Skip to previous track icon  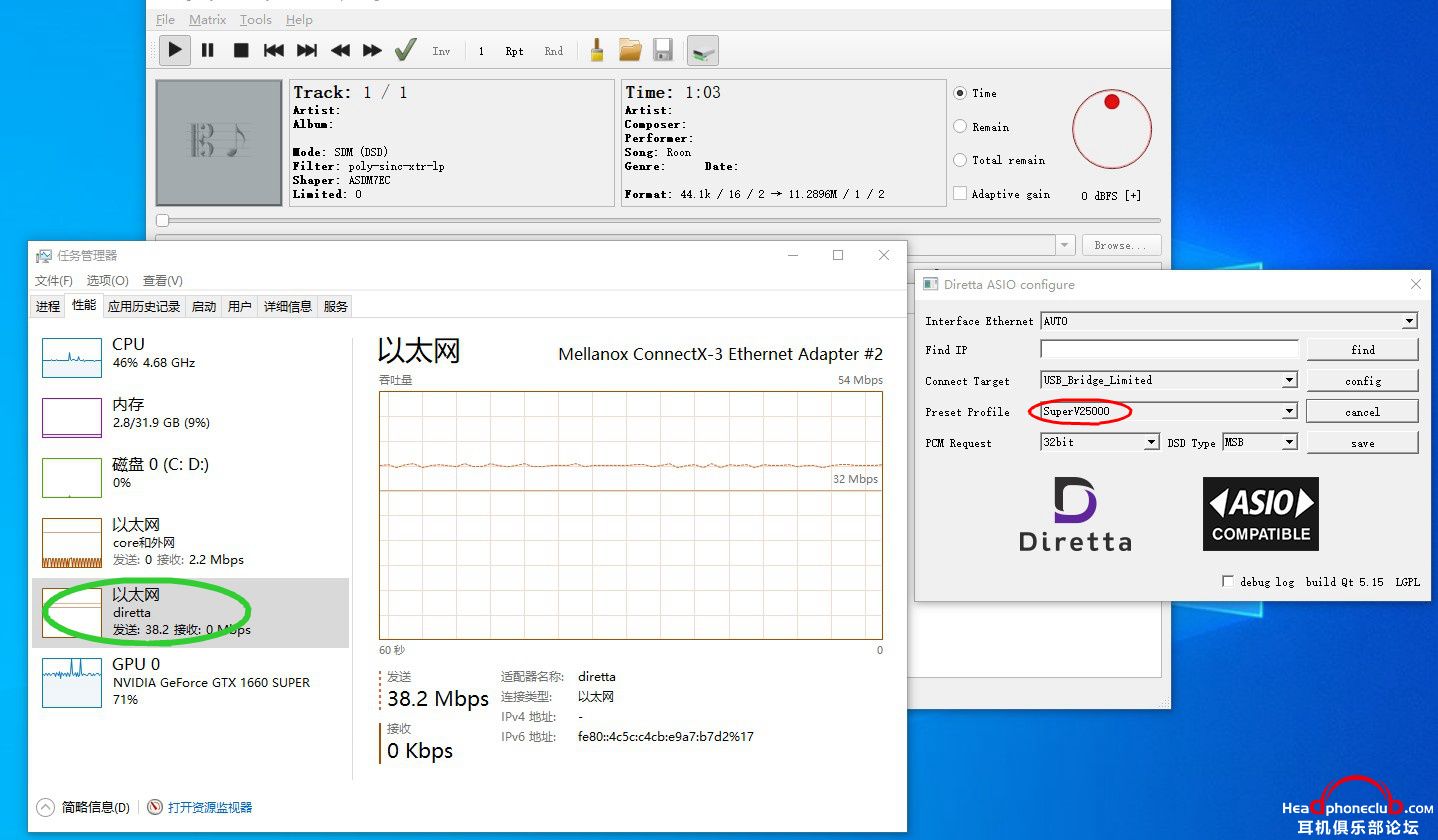point(274,50)
